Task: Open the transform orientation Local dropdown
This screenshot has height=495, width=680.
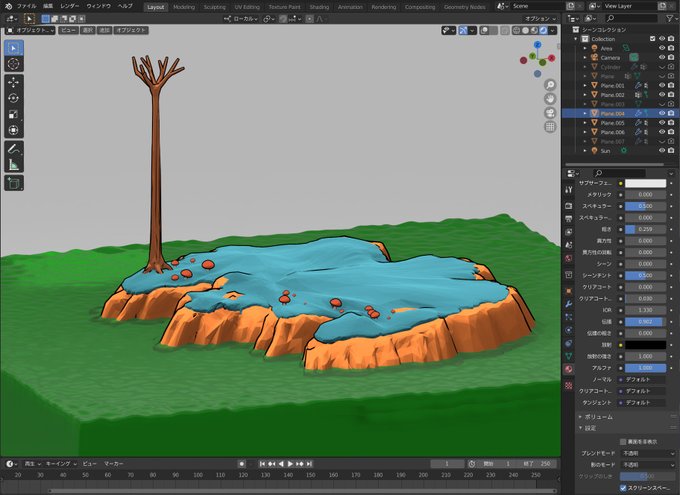Action: 241,19
